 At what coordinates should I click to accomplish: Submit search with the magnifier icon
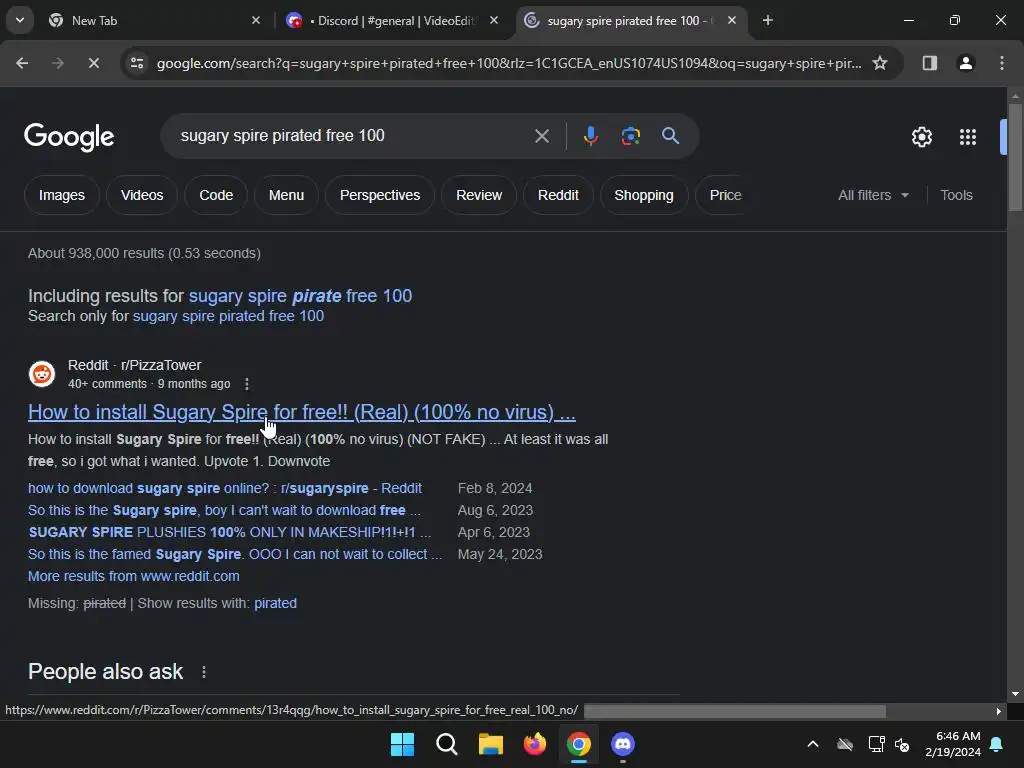pyautogui.click(x=670, y=136)
